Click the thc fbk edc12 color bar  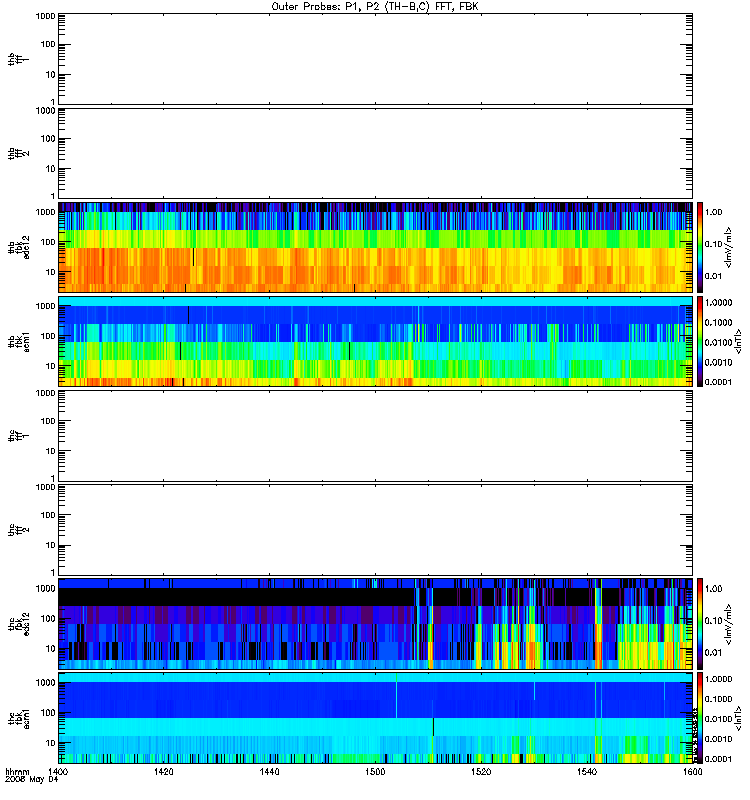pyautogui.click(x=700, y=624)
